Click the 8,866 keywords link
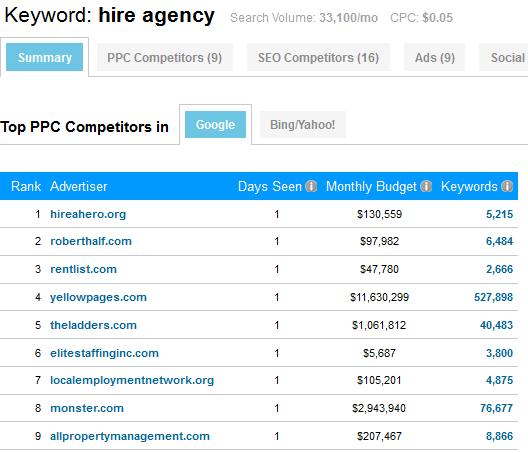 [499, 436]
